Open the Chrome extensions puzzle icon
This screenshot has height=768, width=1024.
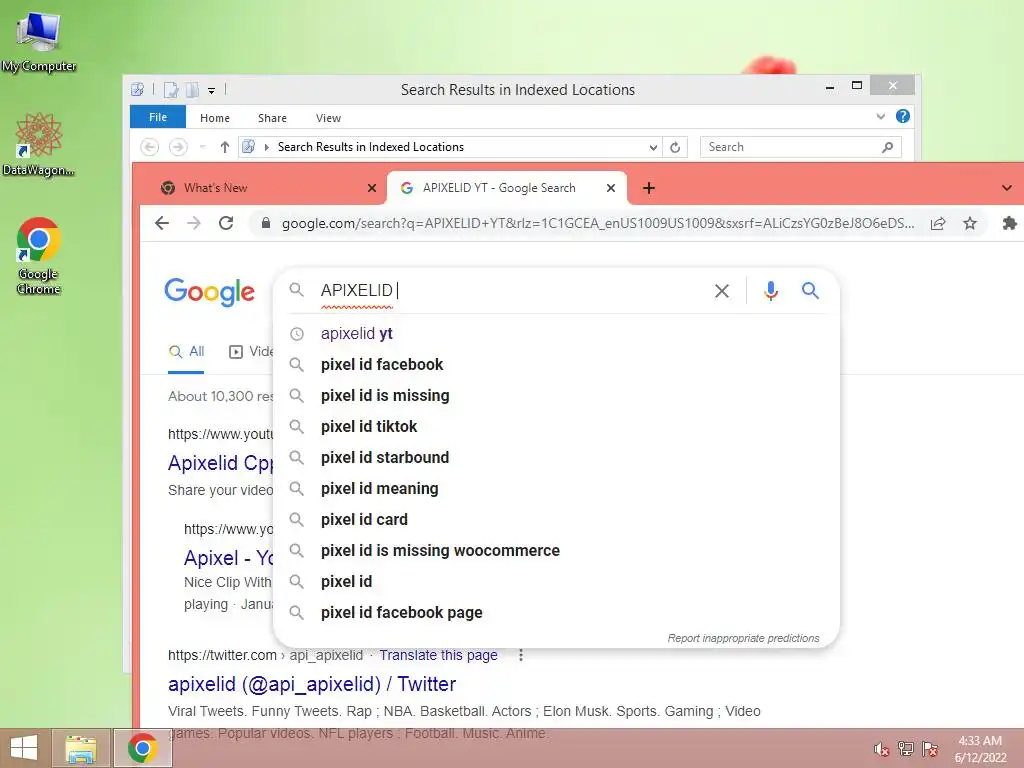(x=1009, y=223)
